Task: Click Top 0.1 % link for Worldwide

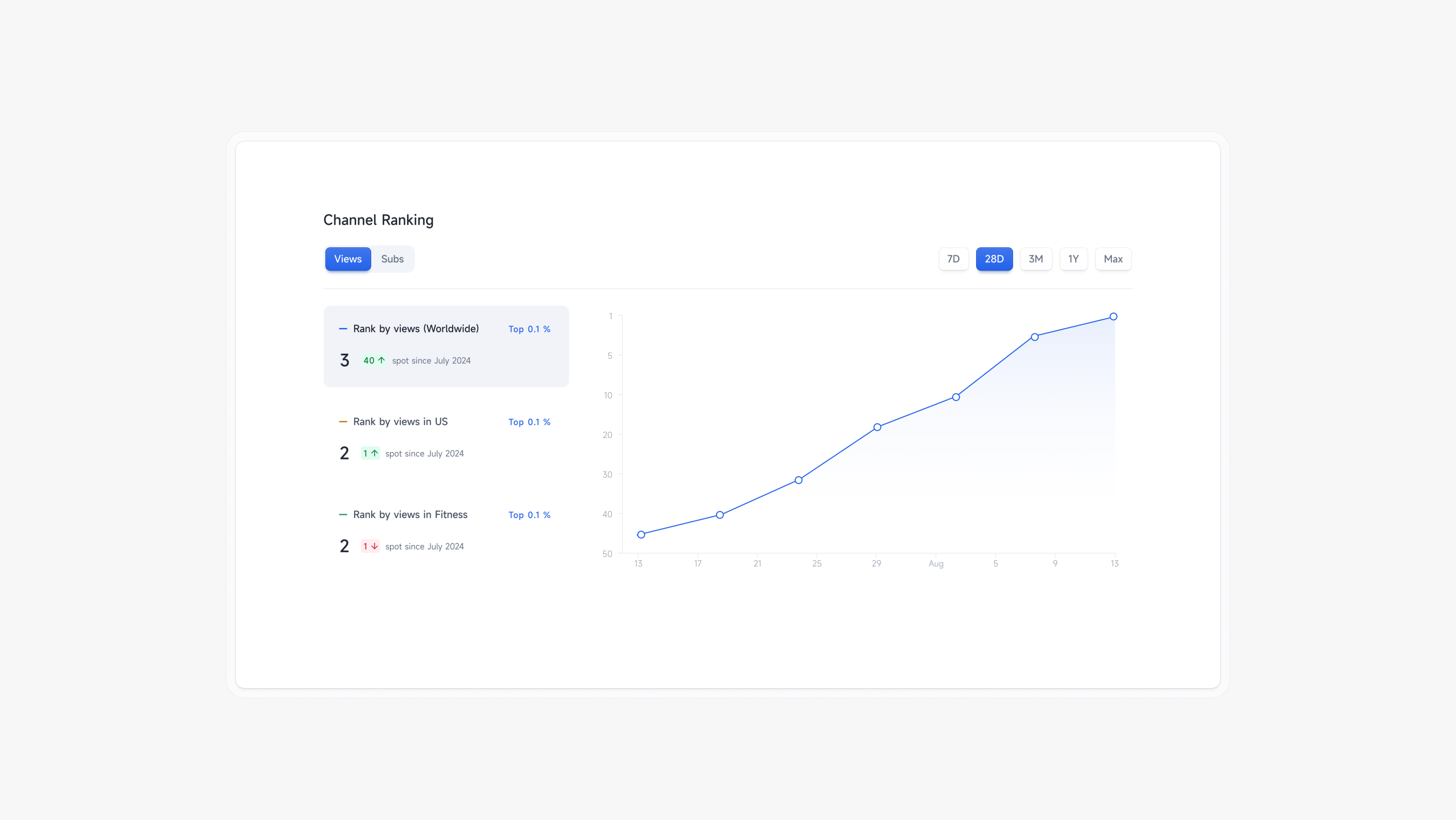Action: point(529,329)
